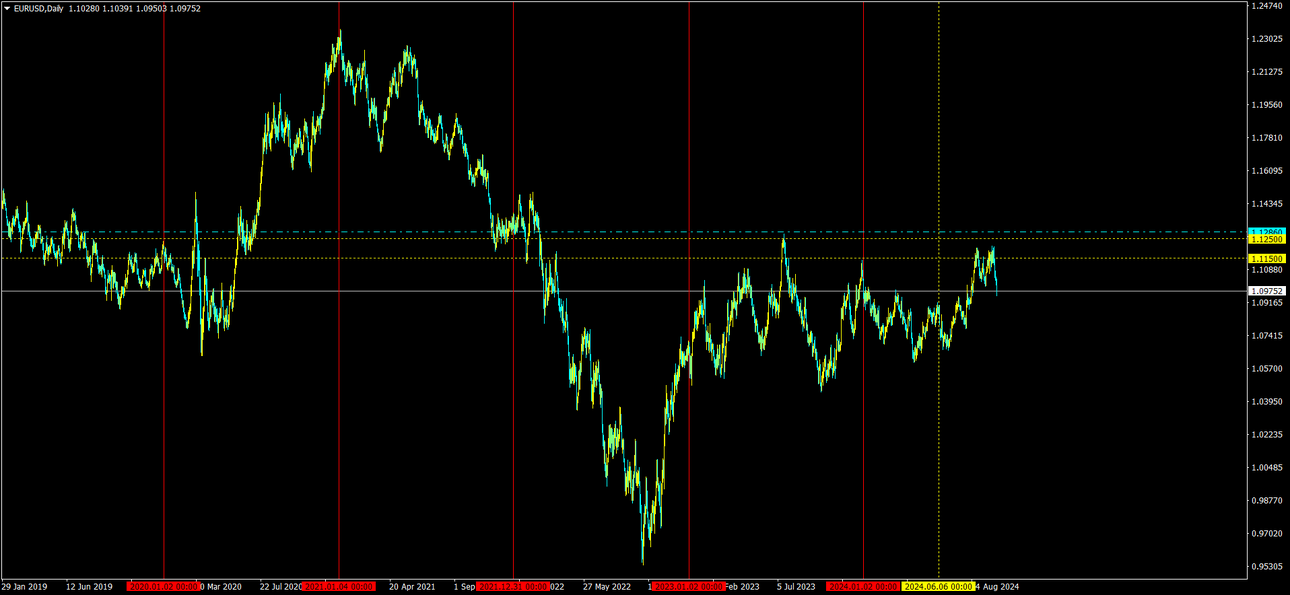Click the 1.16095 value on price scale
The width and height of the screenshot is (1290, 595).
click(1266, 171)
